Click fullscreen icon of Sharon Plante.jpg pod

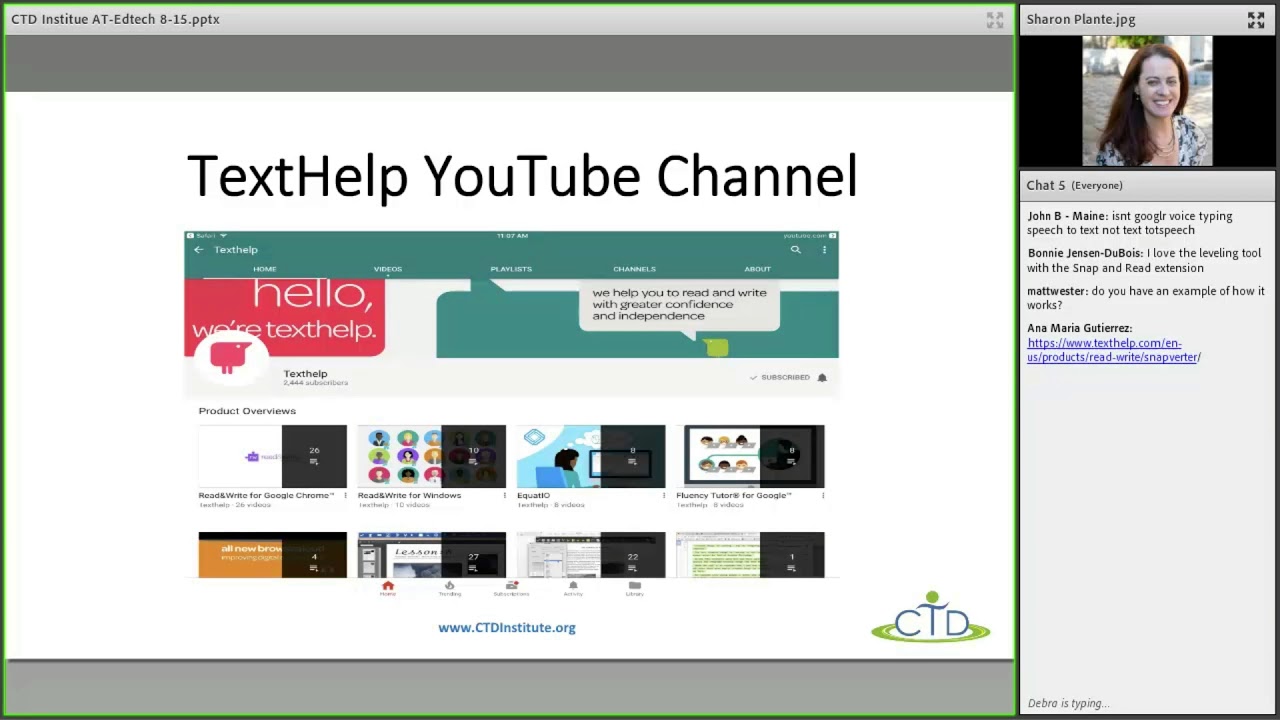pyautogui.click(x=1256, y=19)
